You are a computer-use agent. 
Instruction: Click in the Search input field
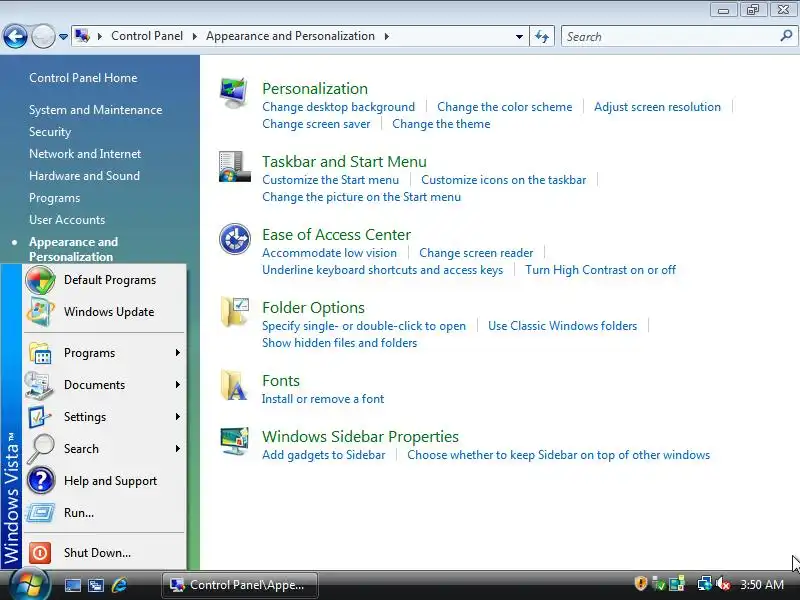pos(670,37)
